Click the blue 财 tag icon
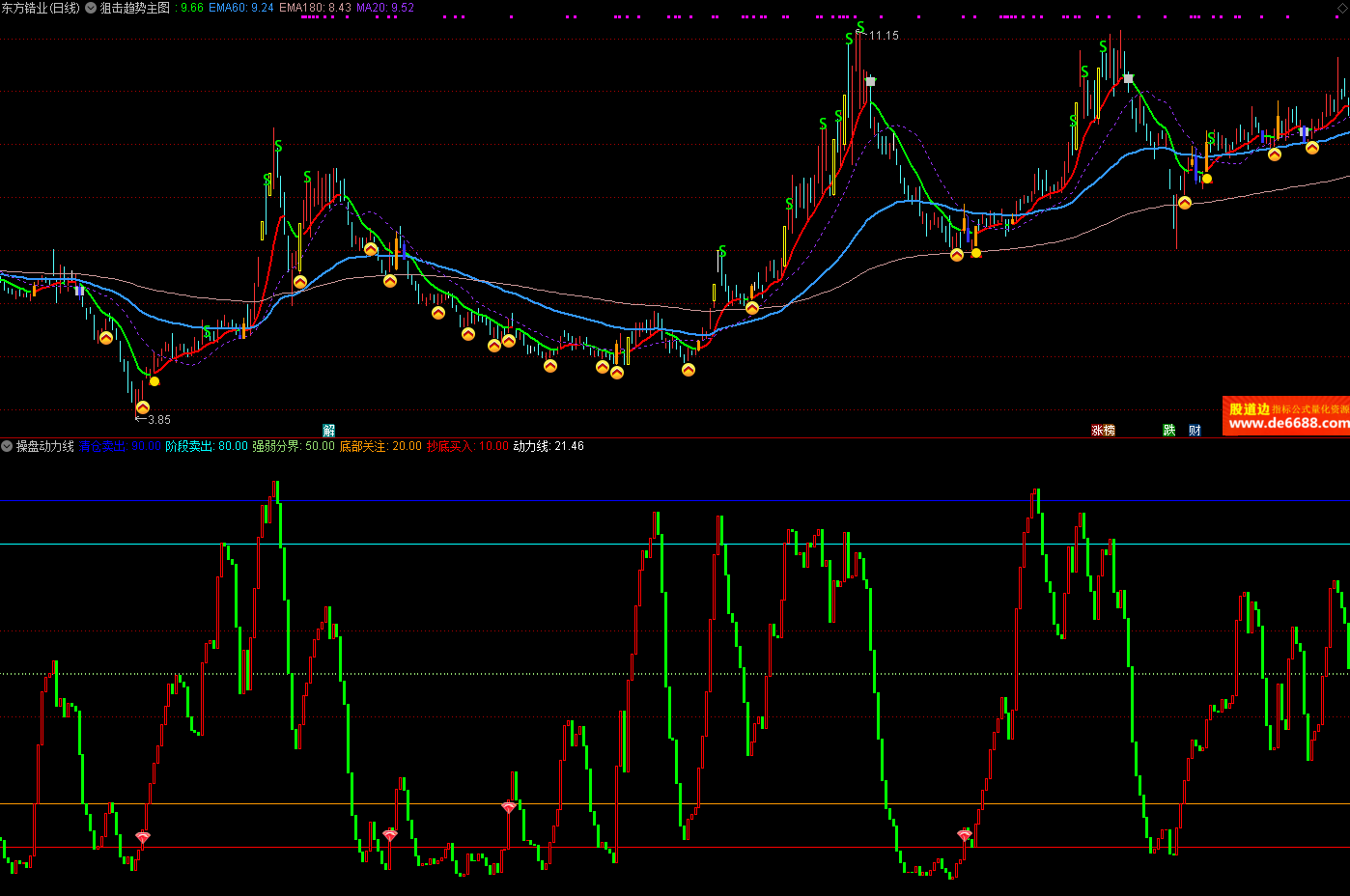The image size is (1350, 896). [x=1195, y=431]
